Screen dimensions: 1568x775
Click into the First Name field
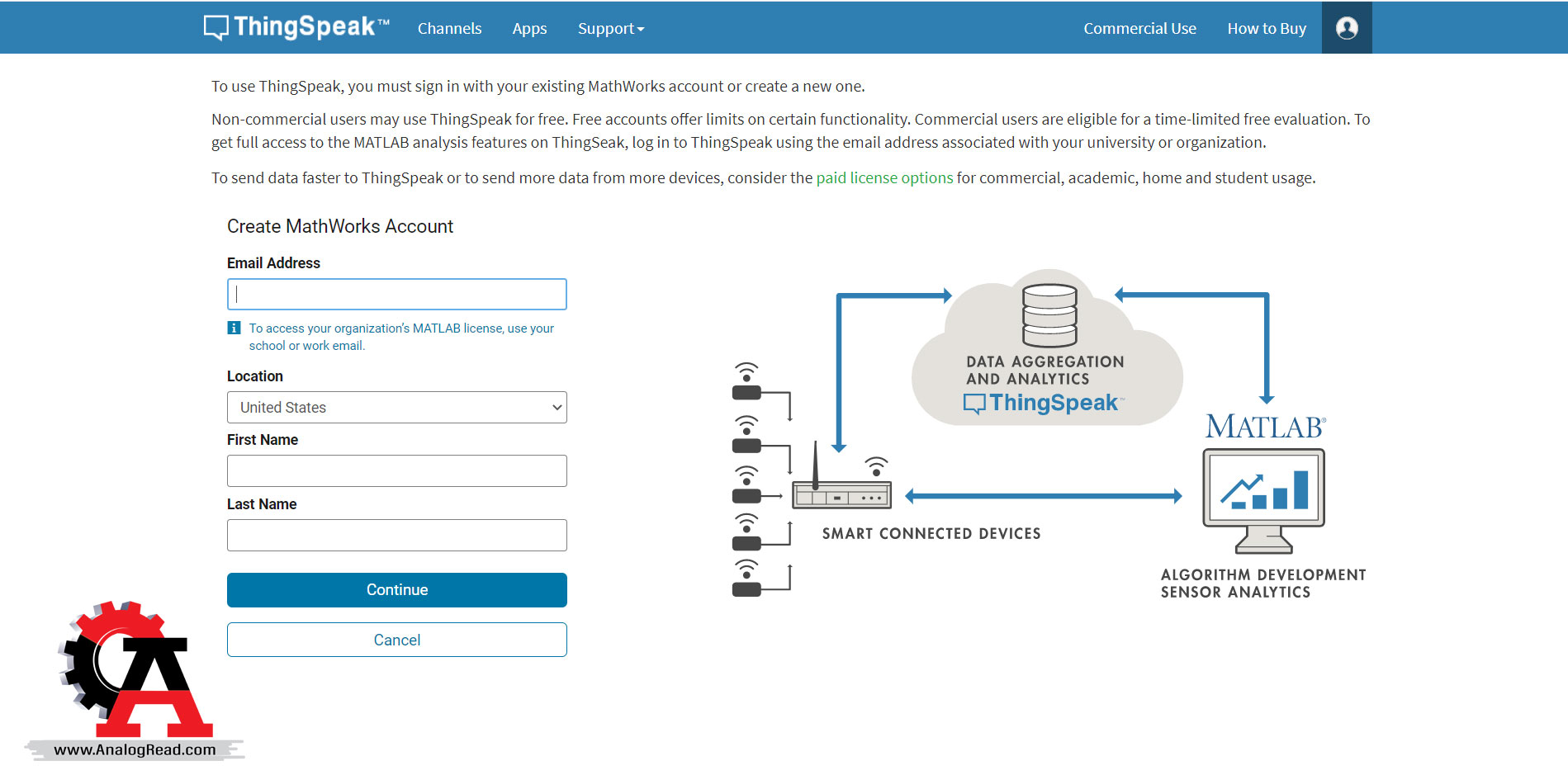click(x=397, y=470)
